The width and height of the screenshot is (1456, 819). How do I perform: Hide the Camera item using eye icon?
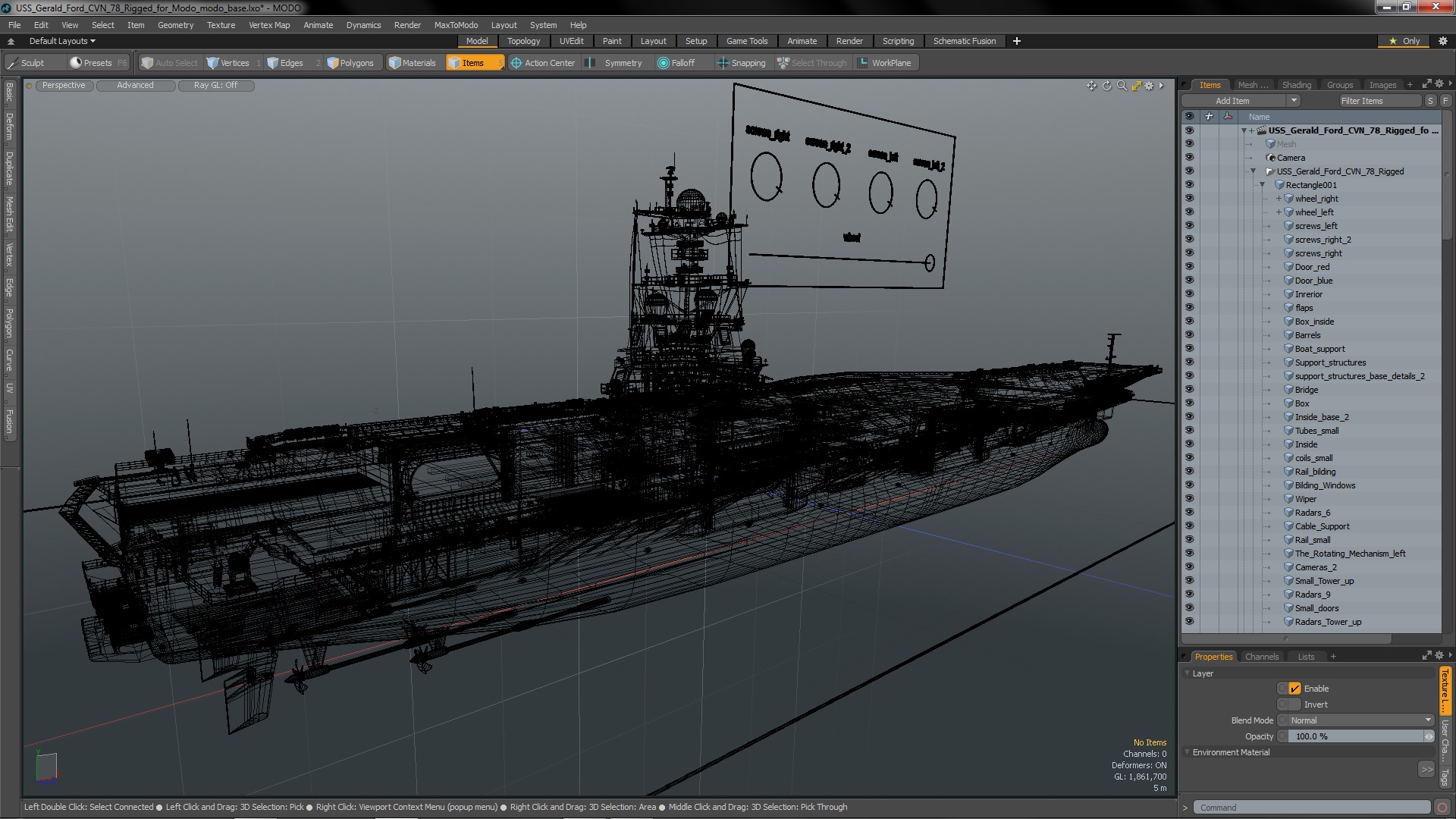click(x=1189, y=158)
